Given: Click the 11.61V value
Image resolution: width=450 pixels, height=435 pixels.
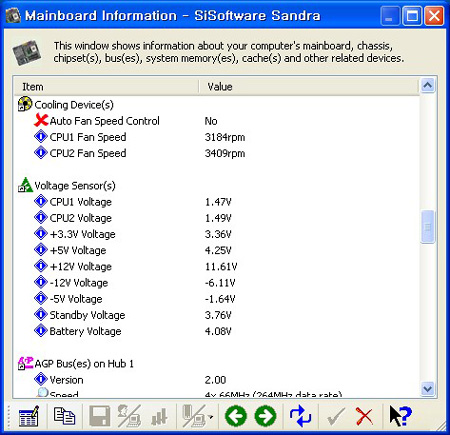Looking at the screenshot, I should [221, 267].
